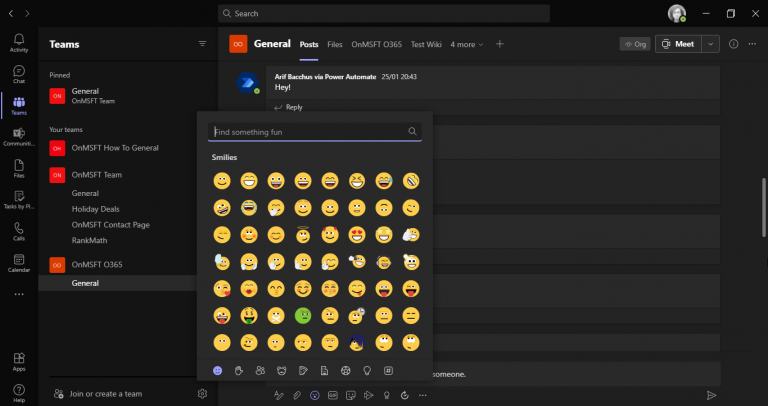
Task: Expand Meet dropdown arrow
Action: [710, 44]
